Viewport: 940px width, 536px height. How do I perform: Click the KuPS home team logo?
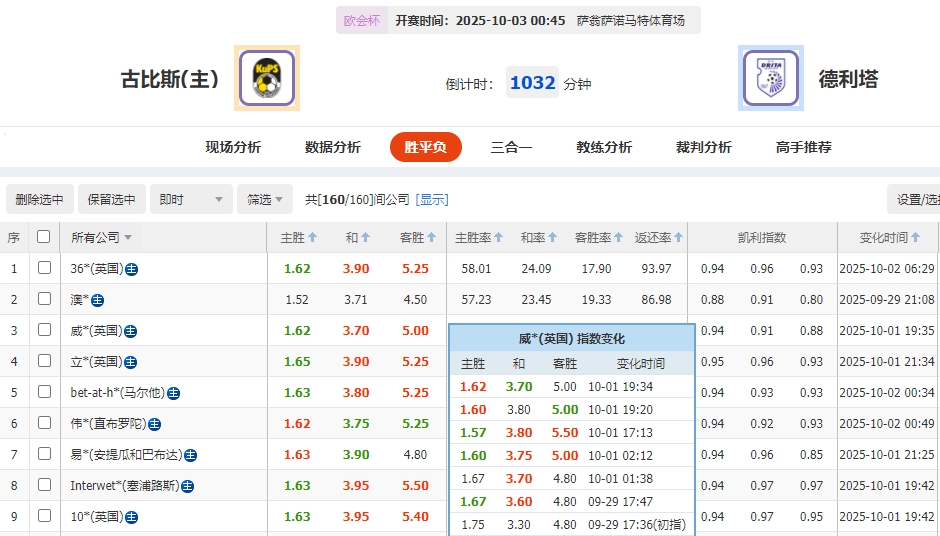pos(267,78)
